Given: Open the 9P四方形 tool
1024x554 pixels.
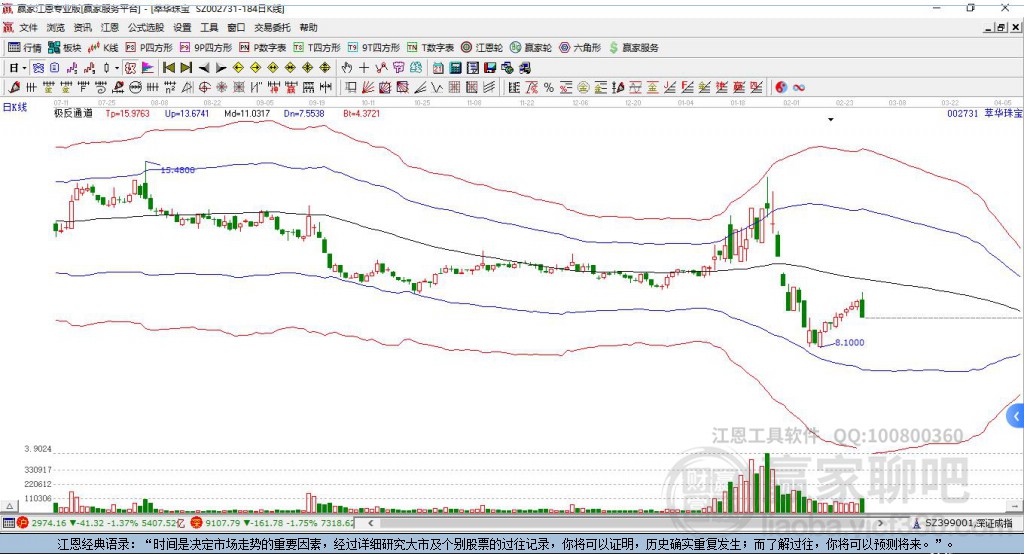Looking at the screenshot, I should [x=206, y=48].
